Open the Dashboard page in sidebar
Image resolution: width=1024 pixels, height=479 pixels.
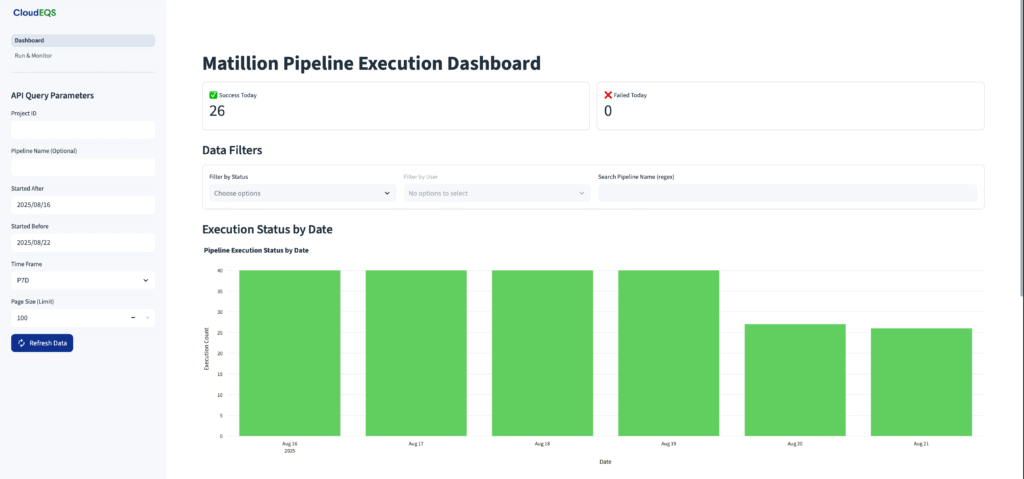click(83, 41)
